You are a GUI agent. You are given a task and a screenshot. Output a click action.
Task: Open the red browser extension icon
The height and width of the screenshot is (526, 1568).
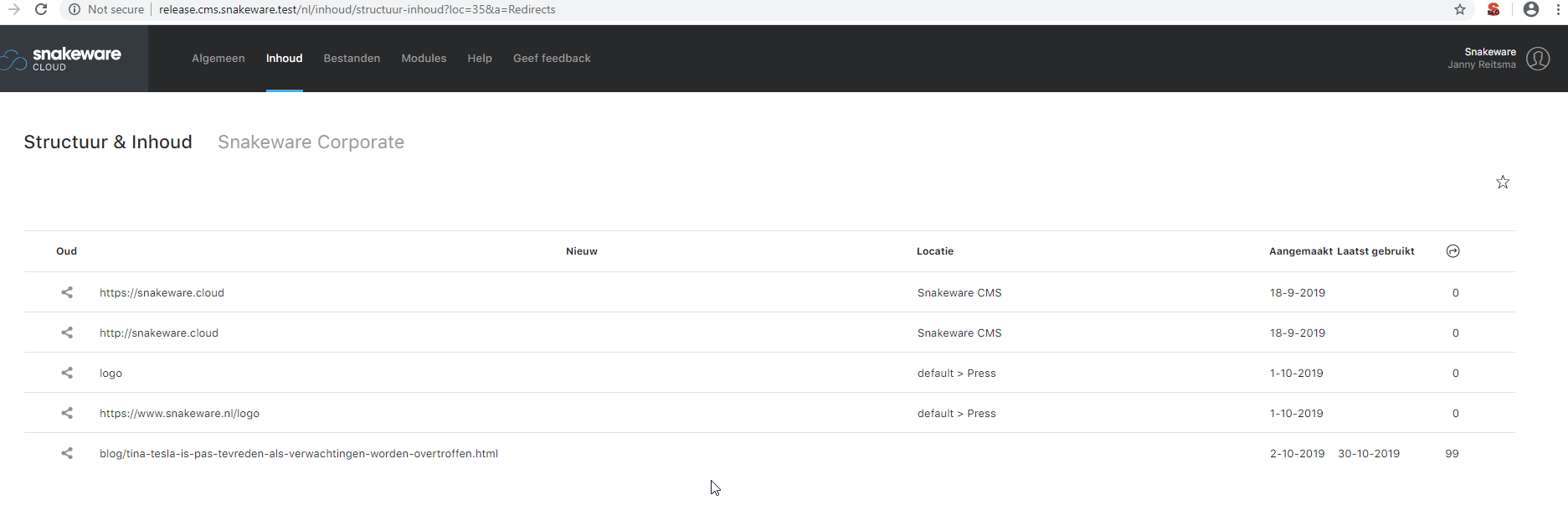coord(1493,9)
